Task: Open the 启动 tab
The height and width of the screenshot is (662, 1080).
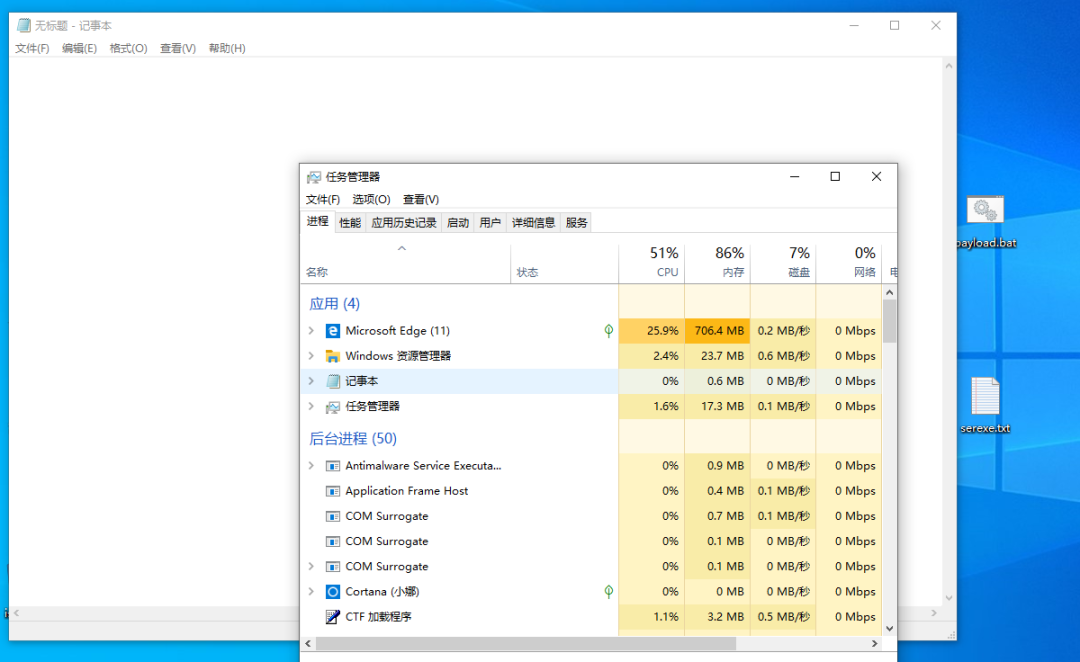Action: tap(458, 223)
